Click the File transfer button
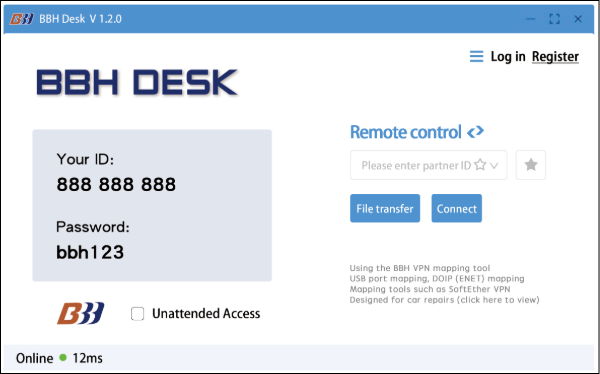The image size is (600, 374). click(385, 208)
